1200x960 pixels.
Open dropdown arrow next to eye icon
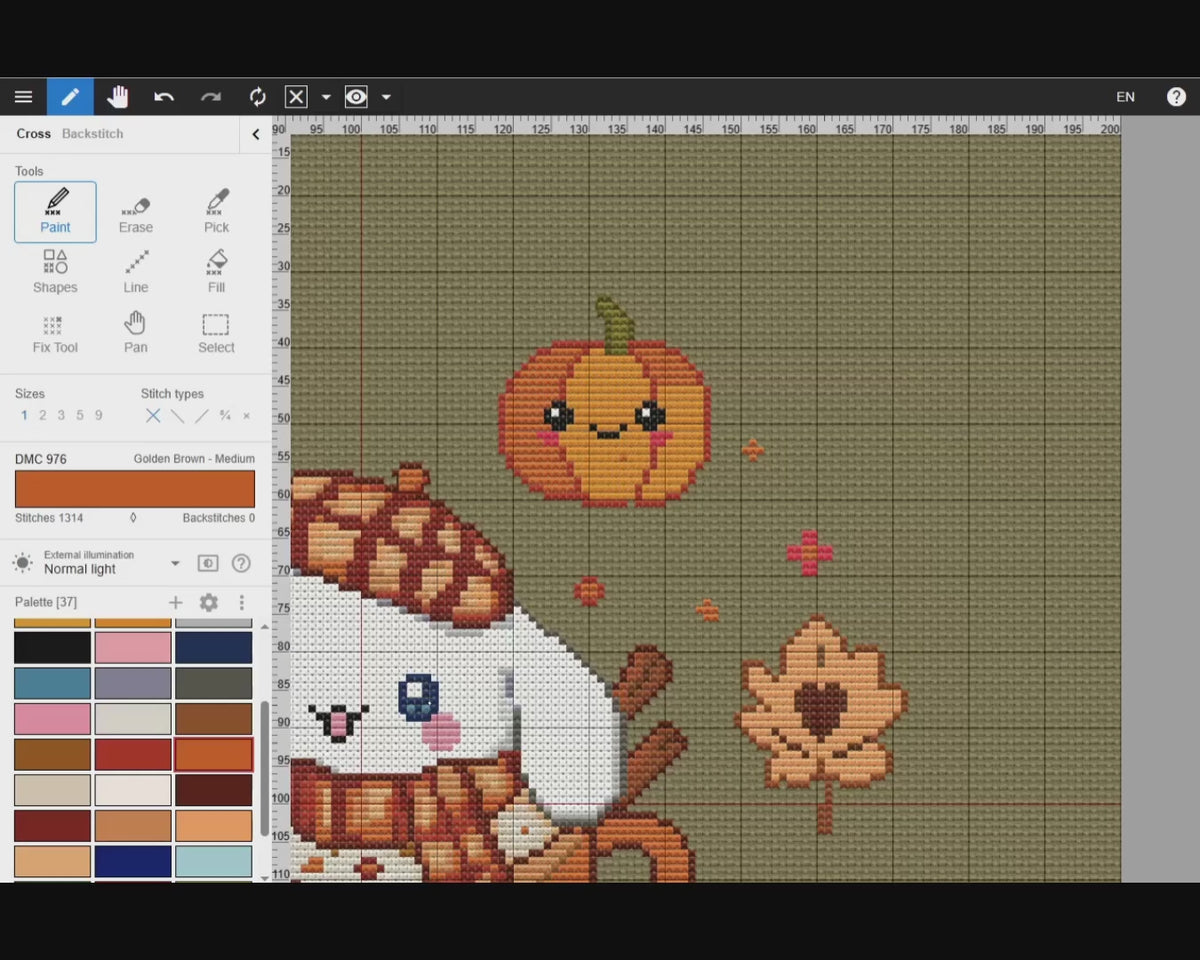click(x=386, y=97)
